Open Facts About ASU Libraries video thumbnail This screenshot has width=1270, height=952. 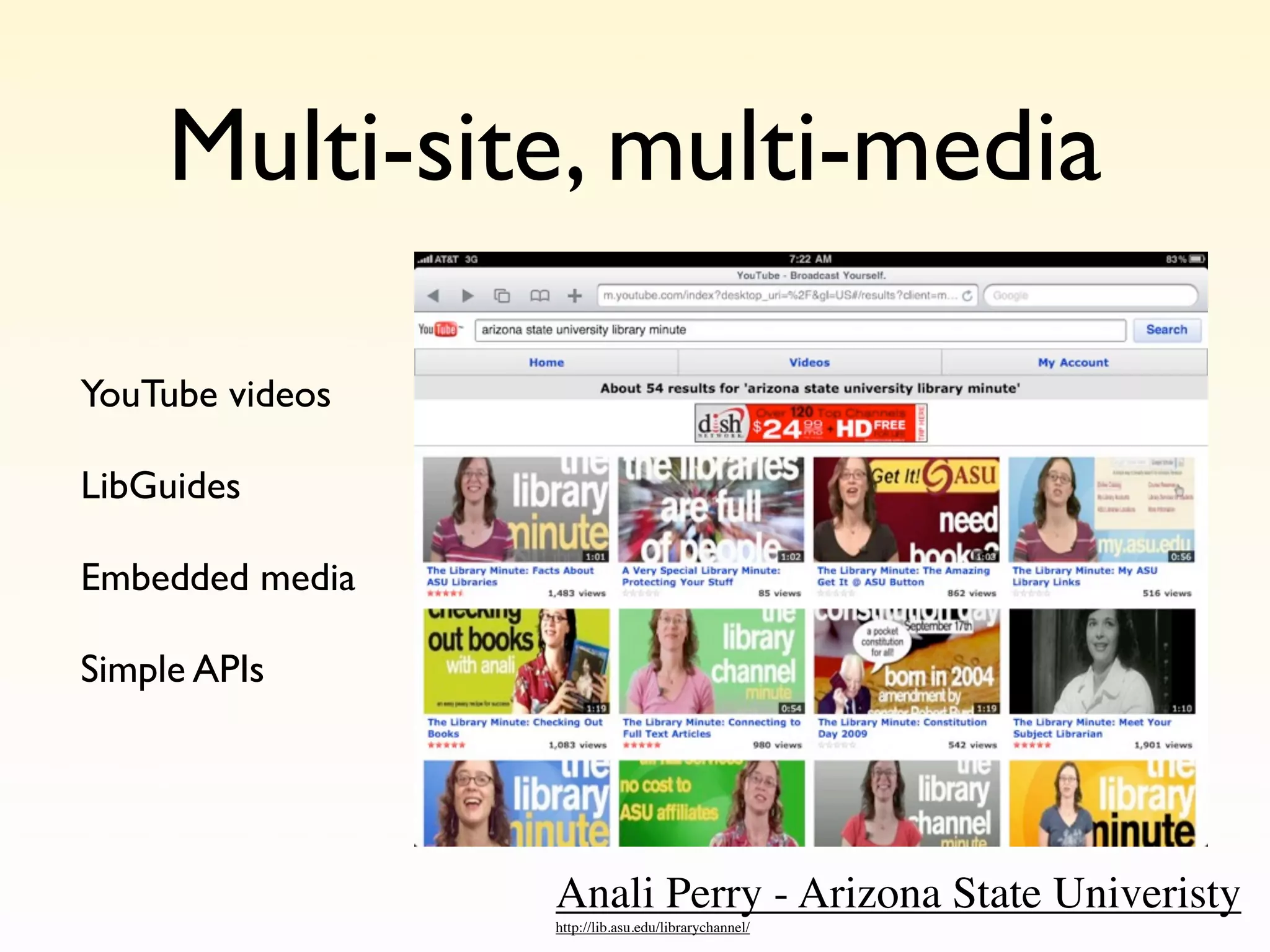pyautogui.click(x=516, y=509)
